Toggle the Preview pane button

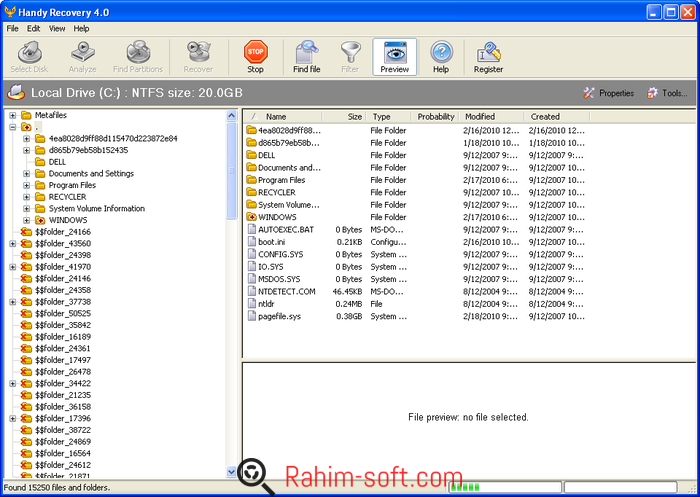click(395, 57)
